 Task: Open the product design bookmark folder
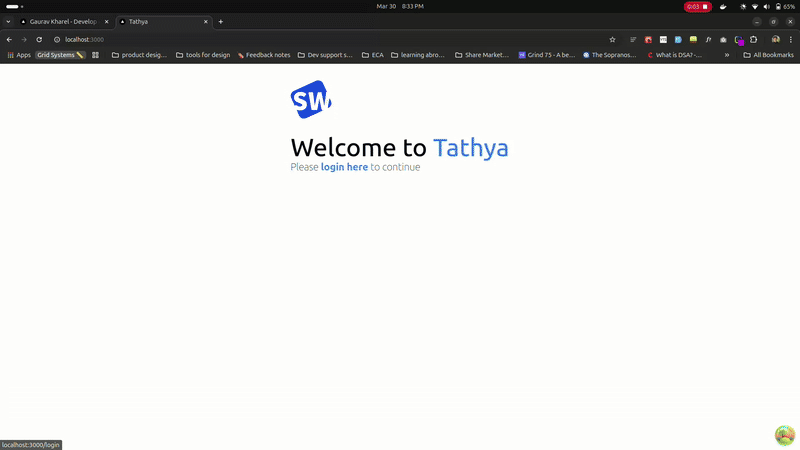point(139,55)
